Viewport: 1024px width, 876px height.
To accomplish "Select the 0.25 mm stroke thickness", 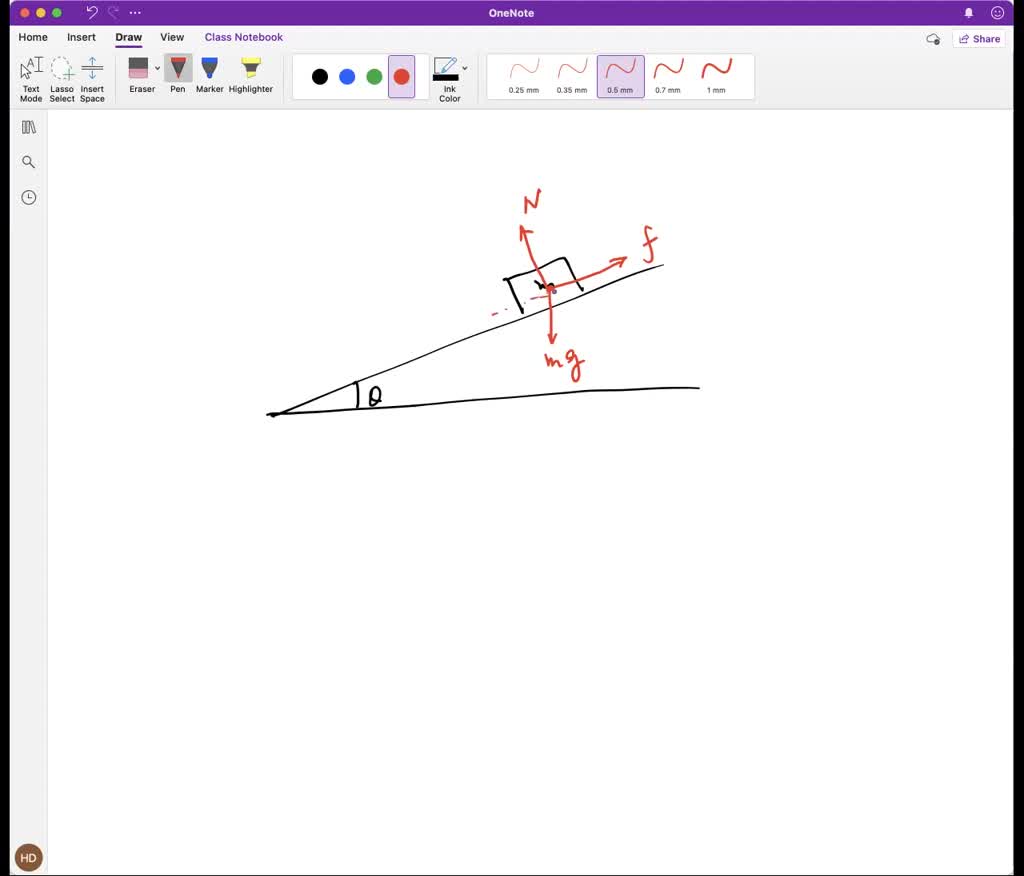I will 526,77.
